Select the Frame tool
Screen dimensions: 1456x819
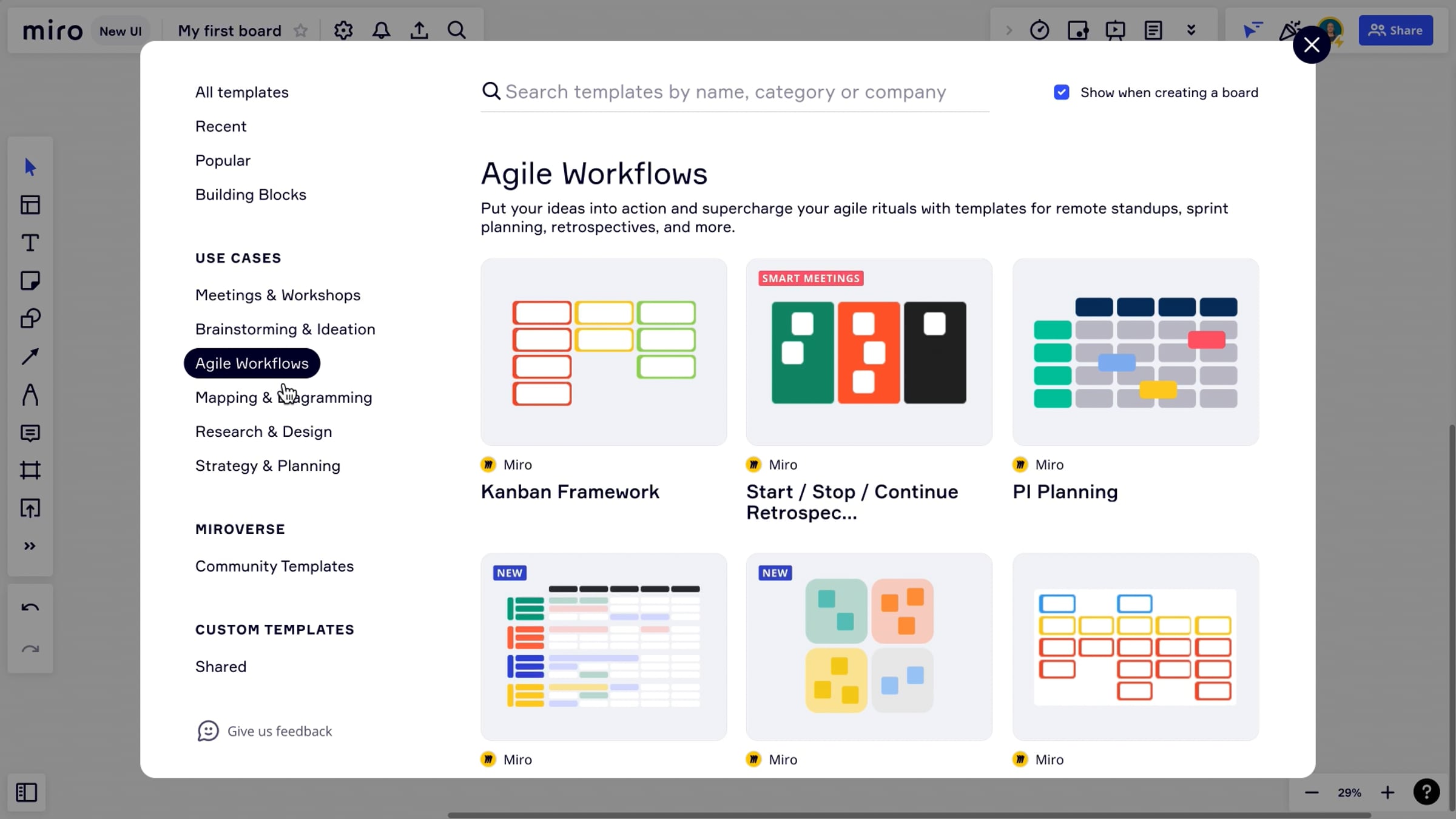30,470
